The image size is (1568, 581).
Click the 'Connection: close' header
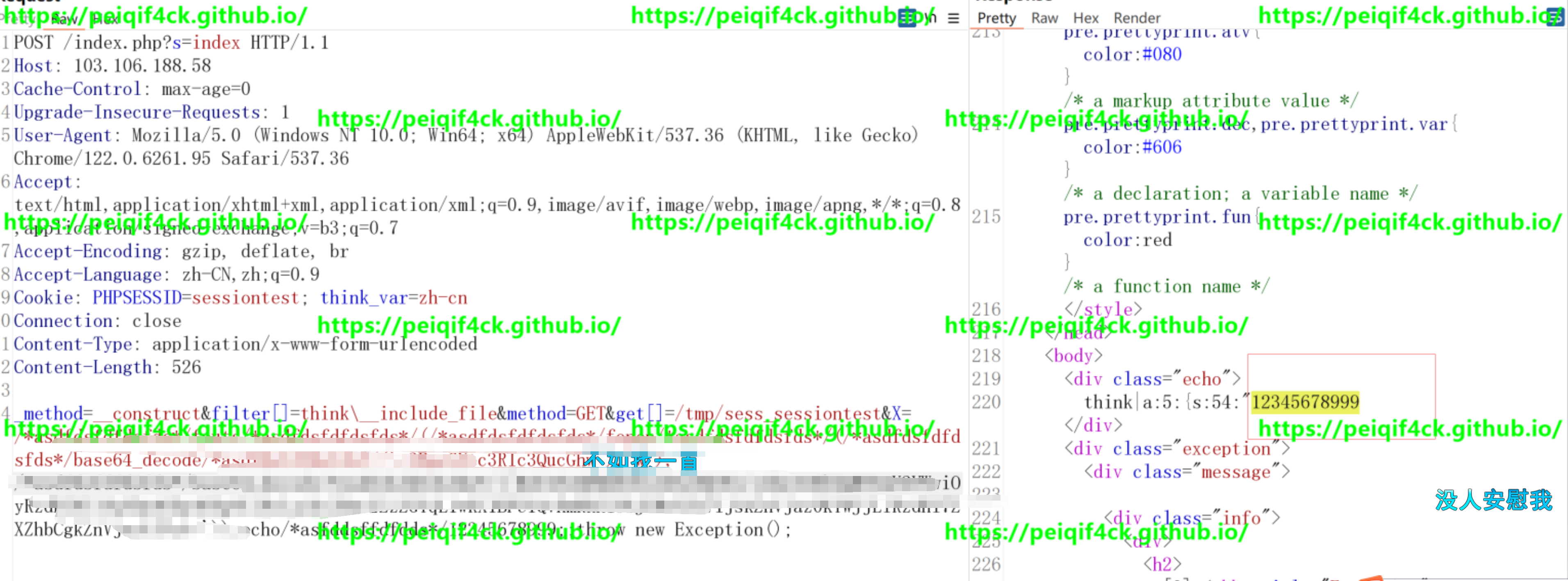click(x=98, y=321)
